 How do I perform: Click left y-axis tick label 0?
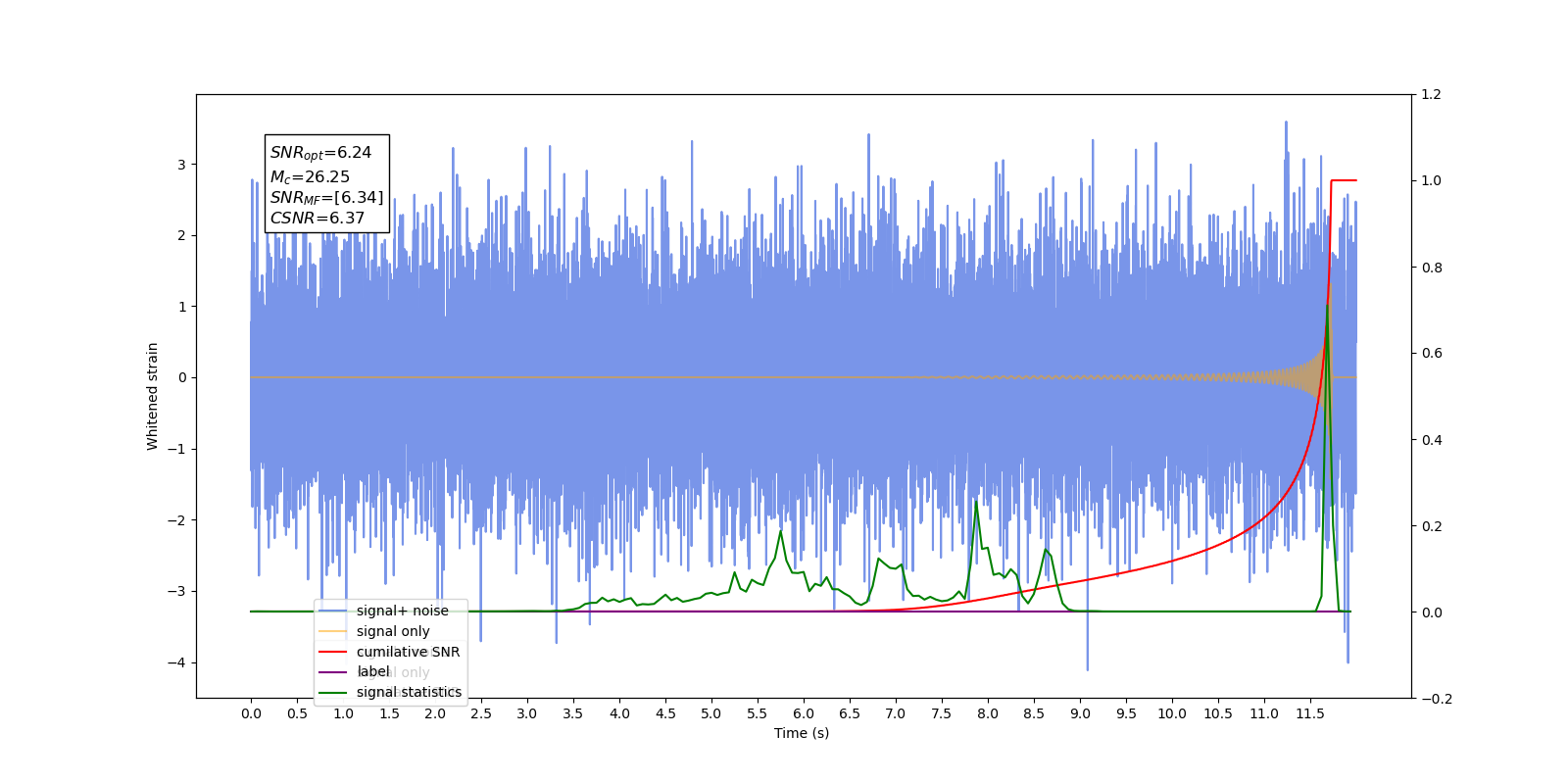[181, 377]
